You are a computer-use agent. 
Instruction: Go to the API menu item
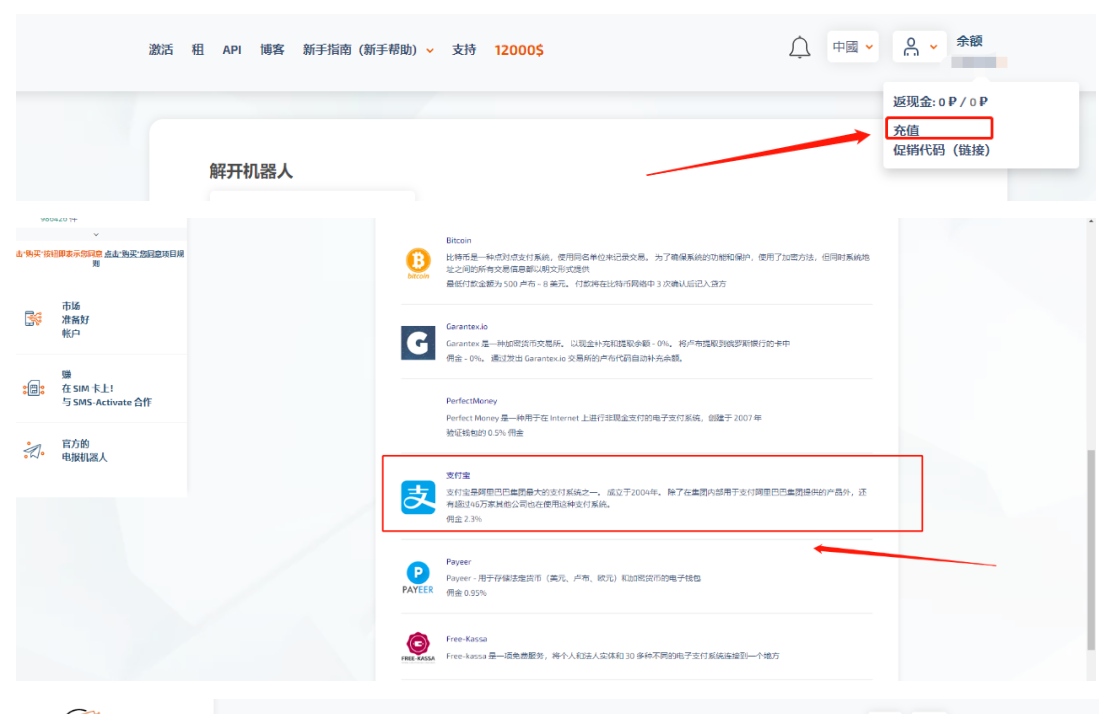click(x=232, y=50)
